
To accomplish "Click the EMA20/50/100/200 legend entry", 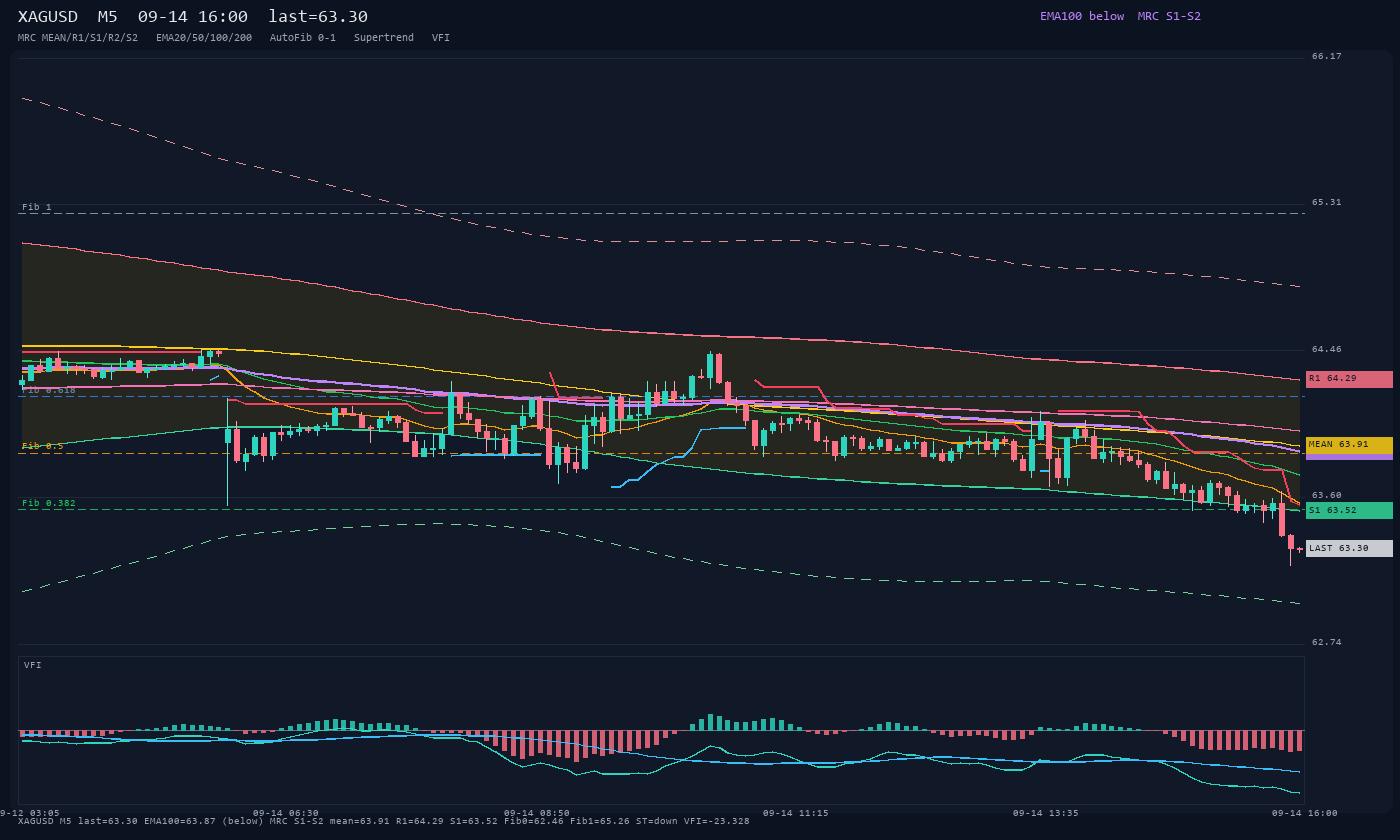I will pos(204,38).
